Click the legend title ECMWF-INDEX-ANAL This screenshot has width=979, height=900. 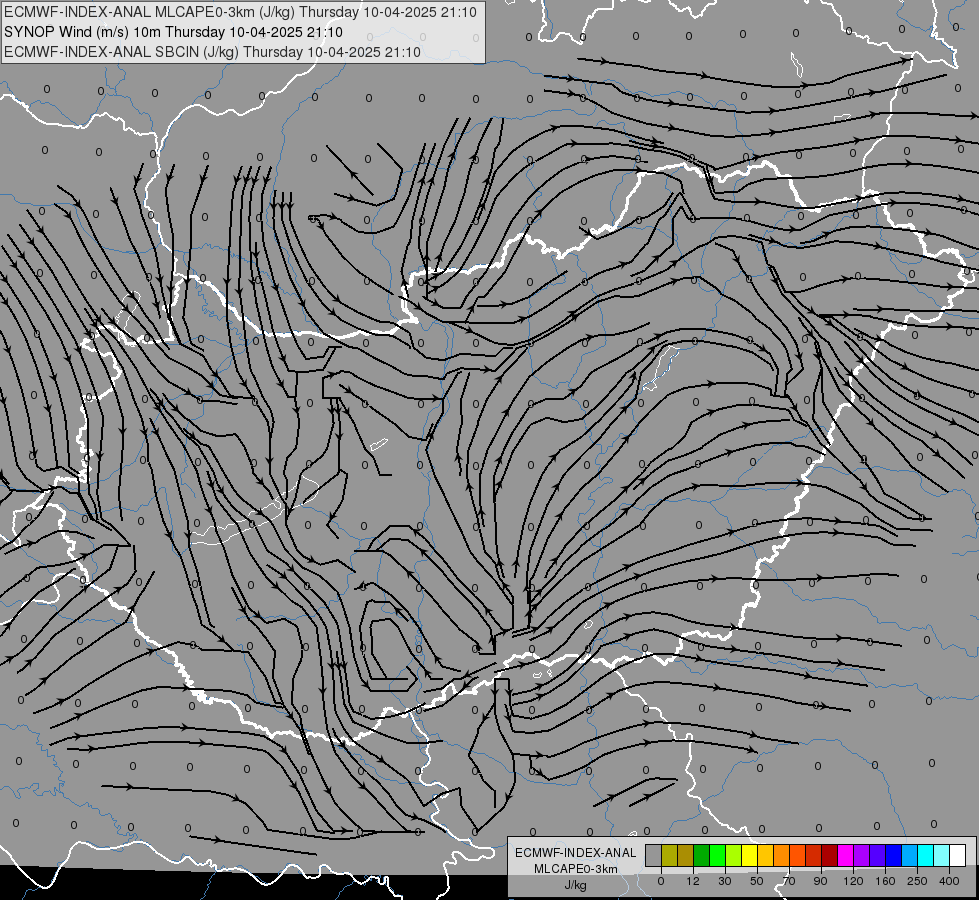click(x=576, y=853)
